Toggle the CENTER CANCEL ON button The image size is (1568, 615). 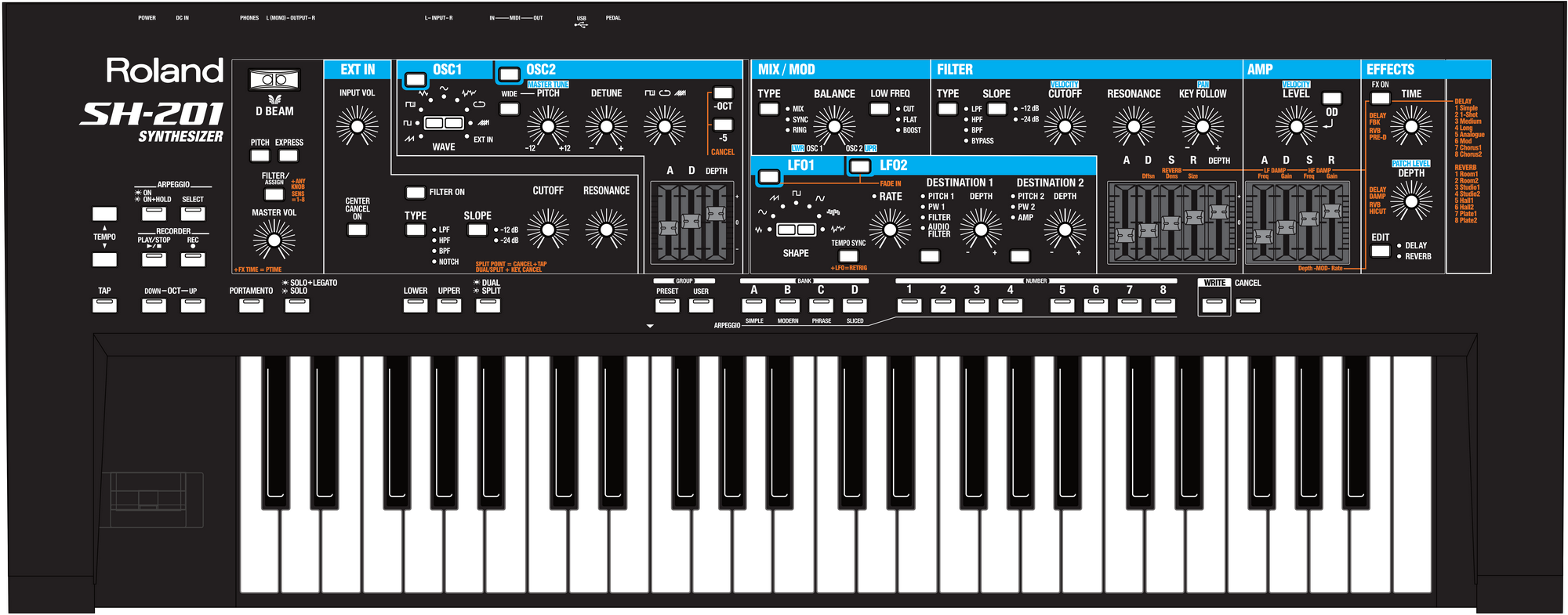point(358,230)
